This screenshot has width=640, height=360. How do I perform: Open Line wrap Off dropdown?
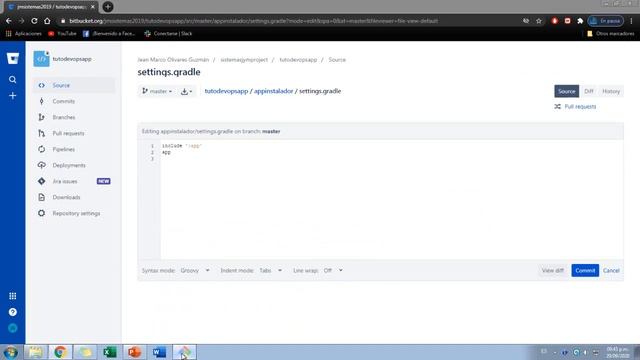tap(333, 271)
